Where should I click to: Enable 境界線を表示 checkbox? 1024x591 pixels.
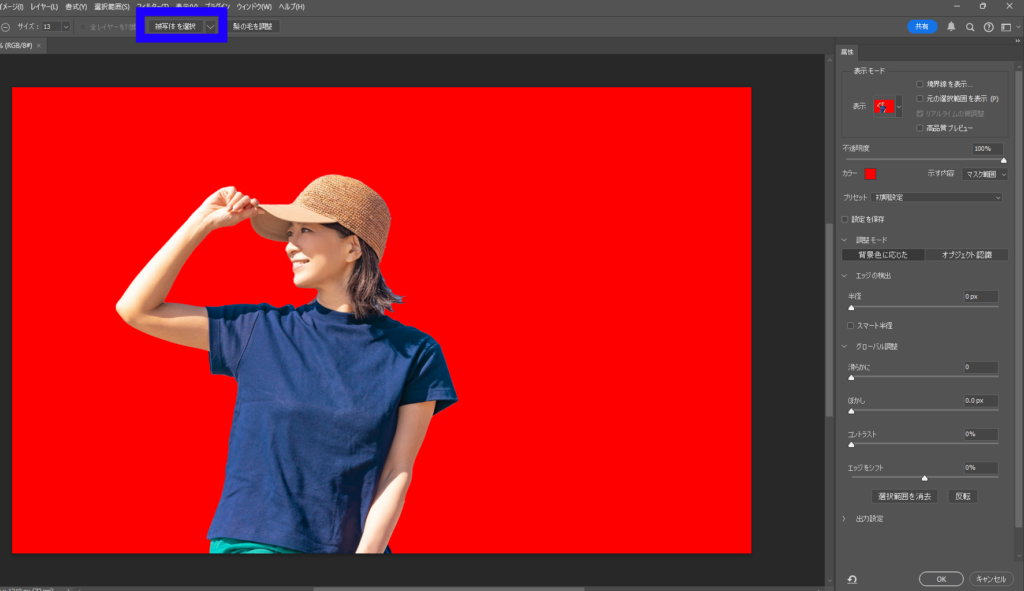(x=921, y=84)
